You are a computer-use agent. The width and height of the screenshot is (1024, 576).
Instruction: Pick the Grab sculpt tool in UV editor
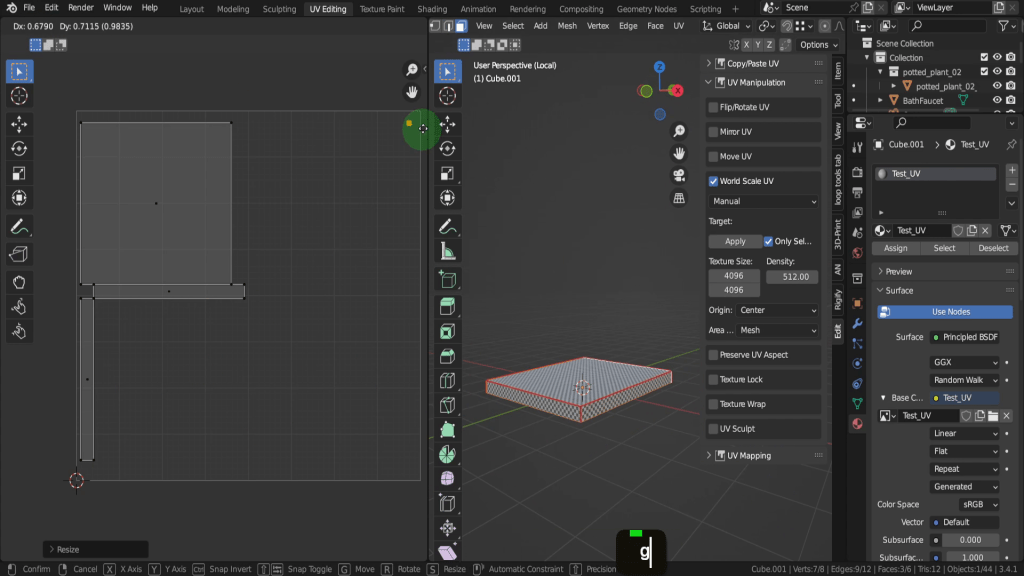[x=19, y=282]
